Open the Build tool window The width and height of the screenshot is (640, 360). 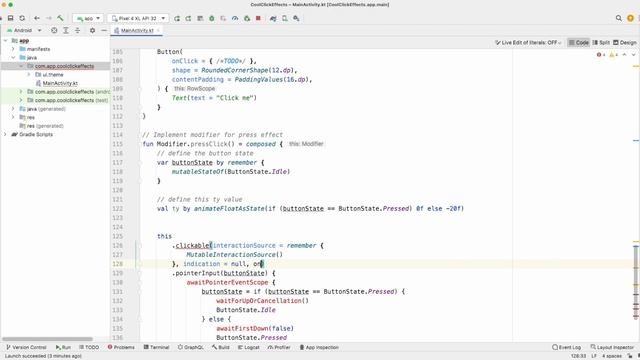click(220, 347)
